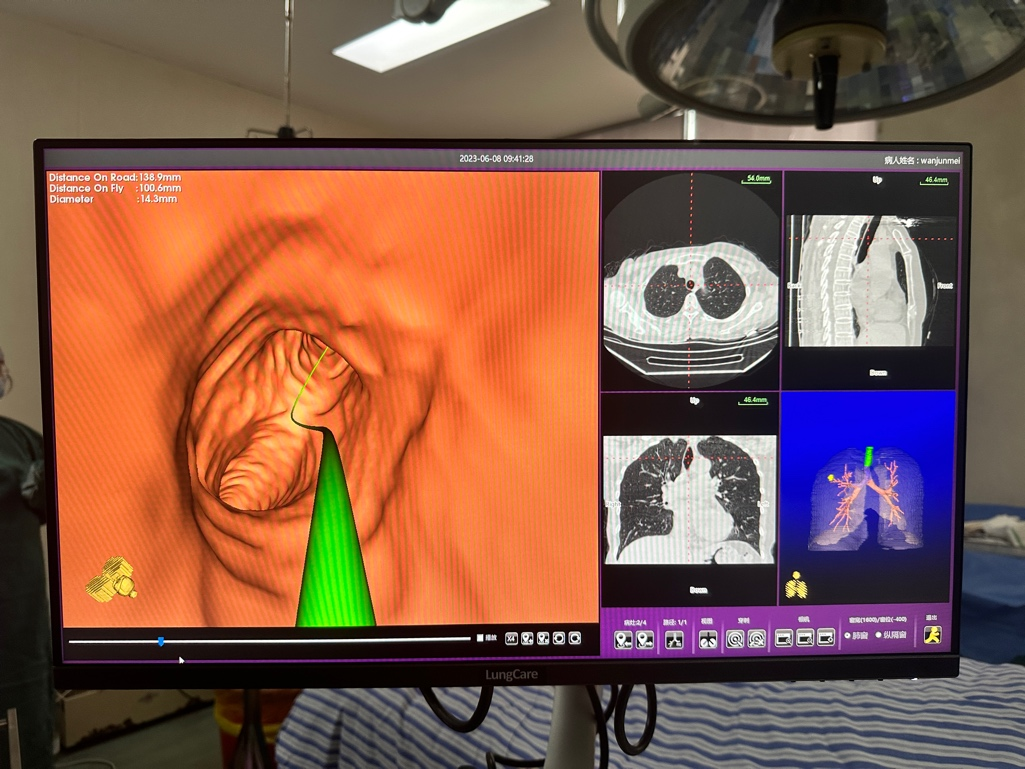The image size is (1025, 769).
Task: Toggle the 播放 playback checkbox
Action: 481,638
